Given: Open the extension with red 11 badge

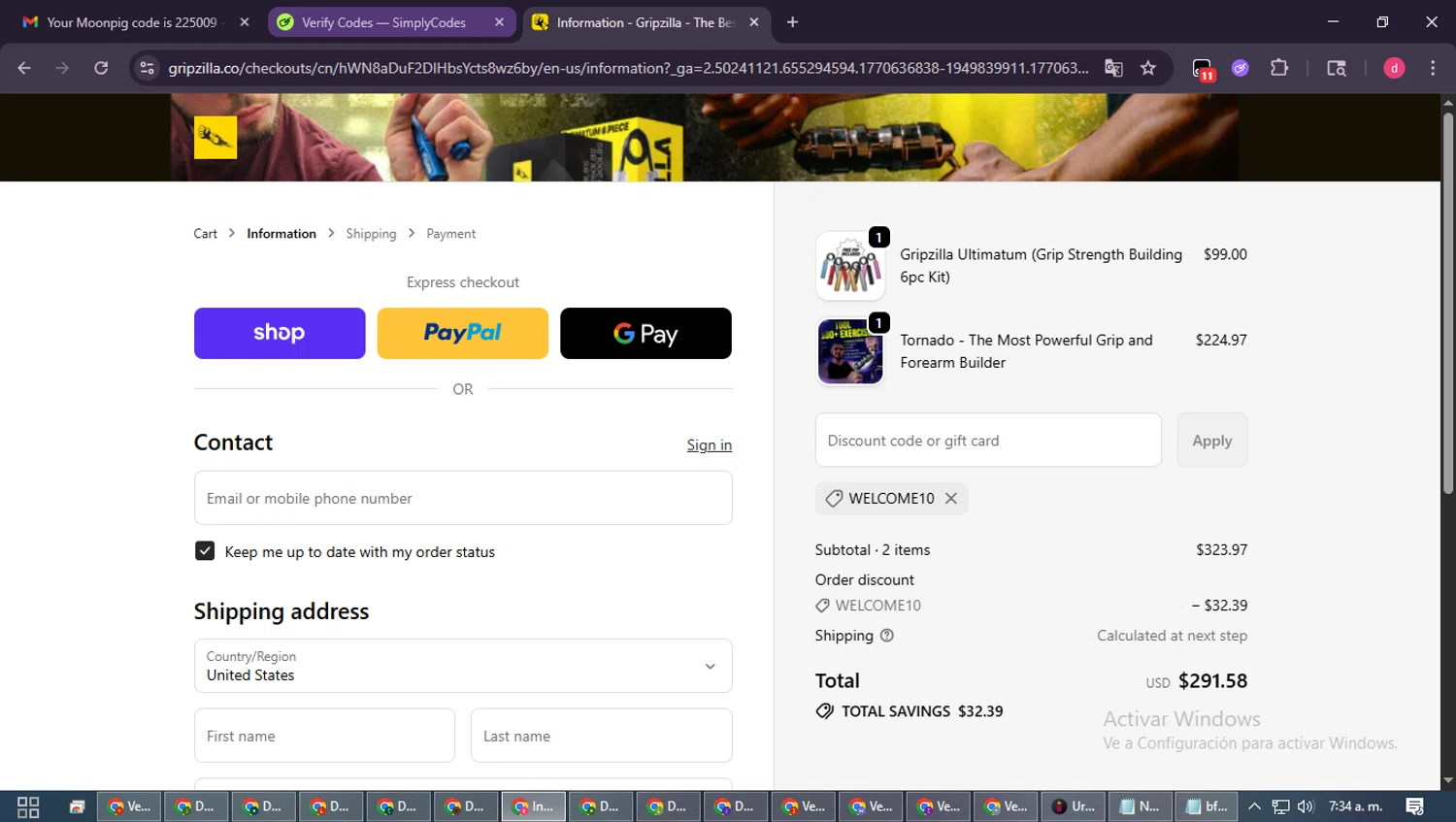Looking at the screenshot, I should click(1203, 69).
